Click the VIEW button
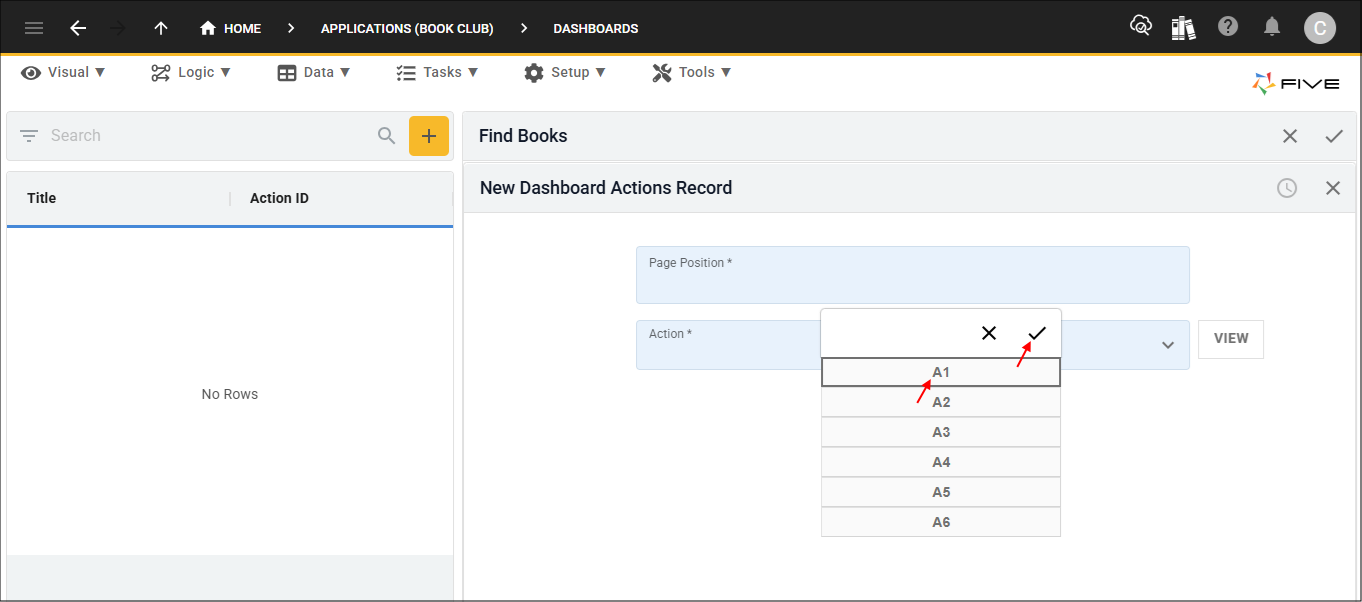The width and height of the screenshot is (1362, 602). (x=1230, y=339)
